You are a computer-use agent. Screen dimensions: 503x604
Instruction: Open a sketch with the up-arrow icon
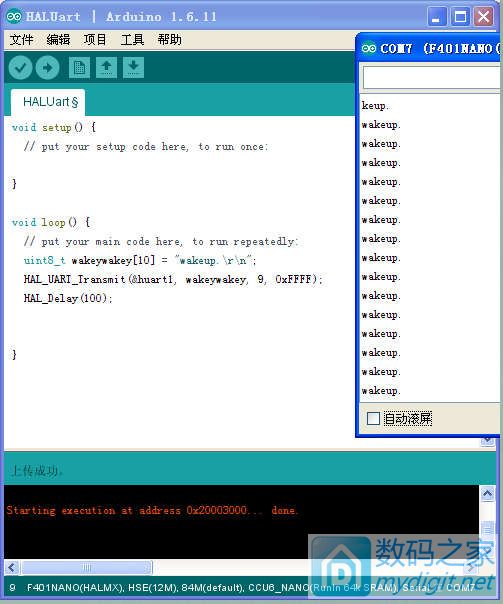[x=106, y=68]
